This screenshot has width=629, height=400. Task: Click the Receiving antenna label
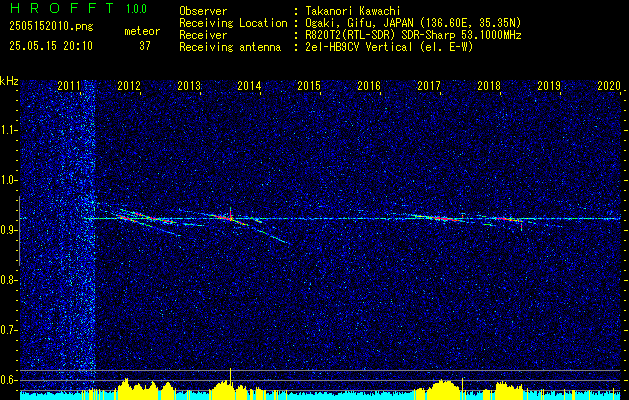(x=230, y=47)
